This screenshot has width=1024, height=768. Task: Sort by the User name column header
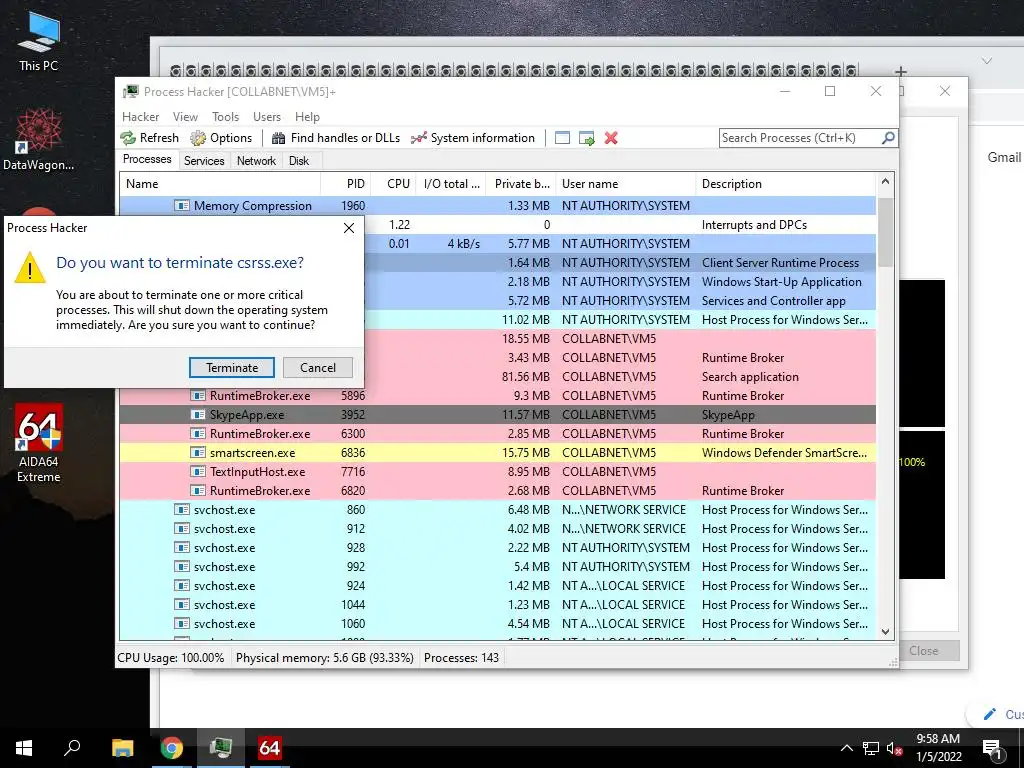[x=626, y=184]
